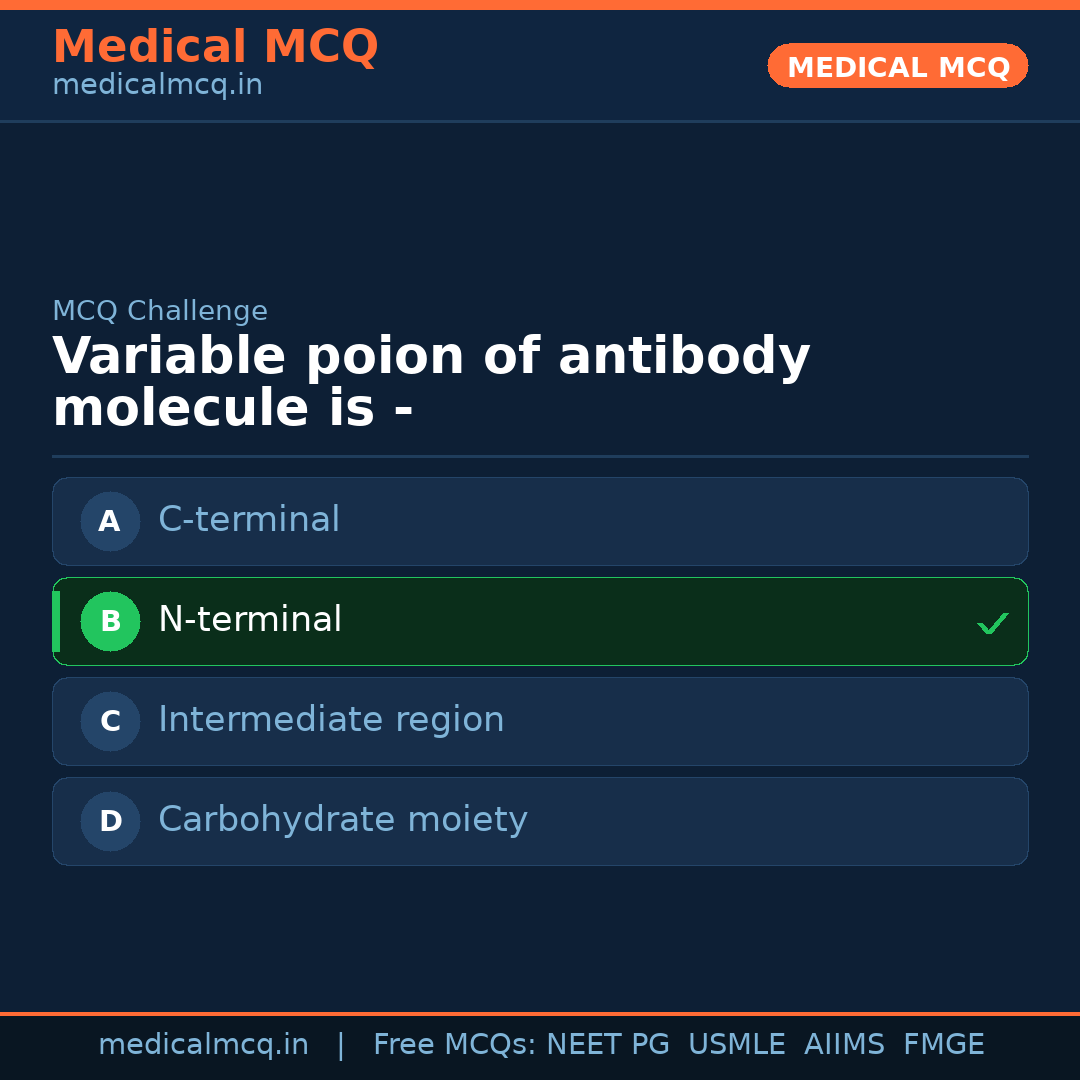Click the antibody molecule question text
The image size is (1080, 1080).
coord(431,382)
